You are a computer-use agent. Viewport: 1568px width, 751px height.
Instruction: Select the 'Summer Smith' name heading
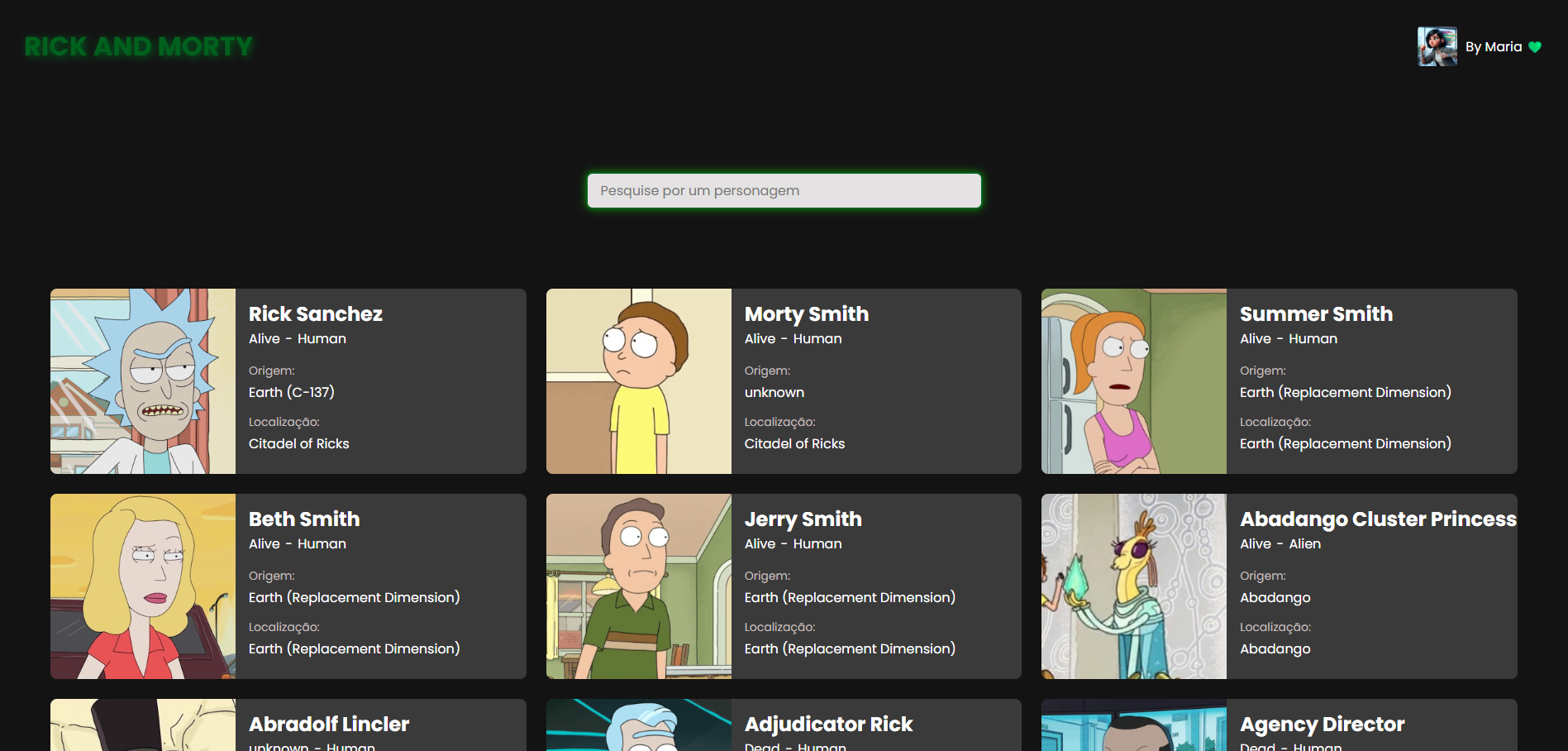(1316, 314)
